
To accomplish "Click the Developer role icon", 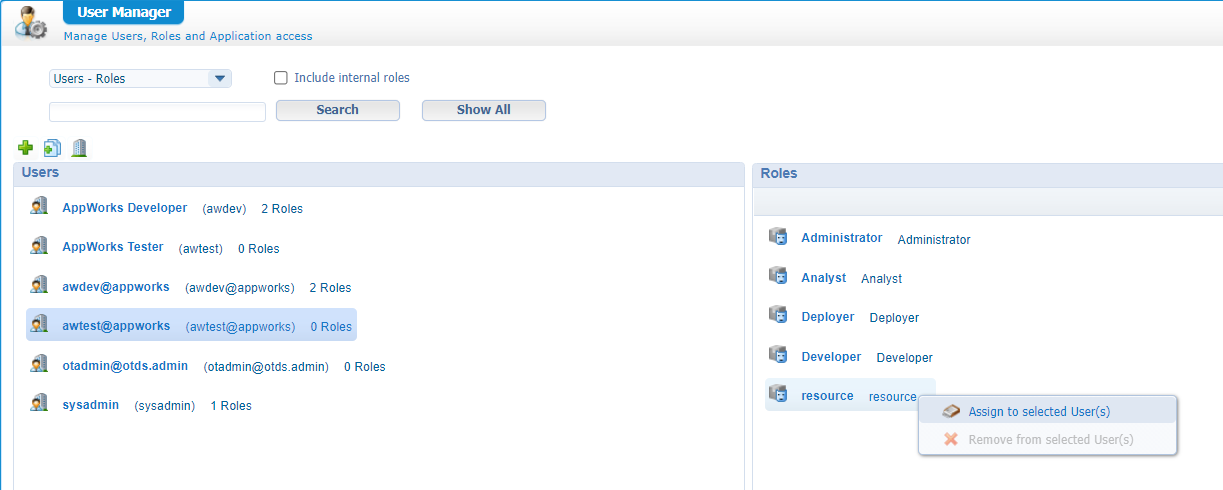I will [x=778, y=355].
